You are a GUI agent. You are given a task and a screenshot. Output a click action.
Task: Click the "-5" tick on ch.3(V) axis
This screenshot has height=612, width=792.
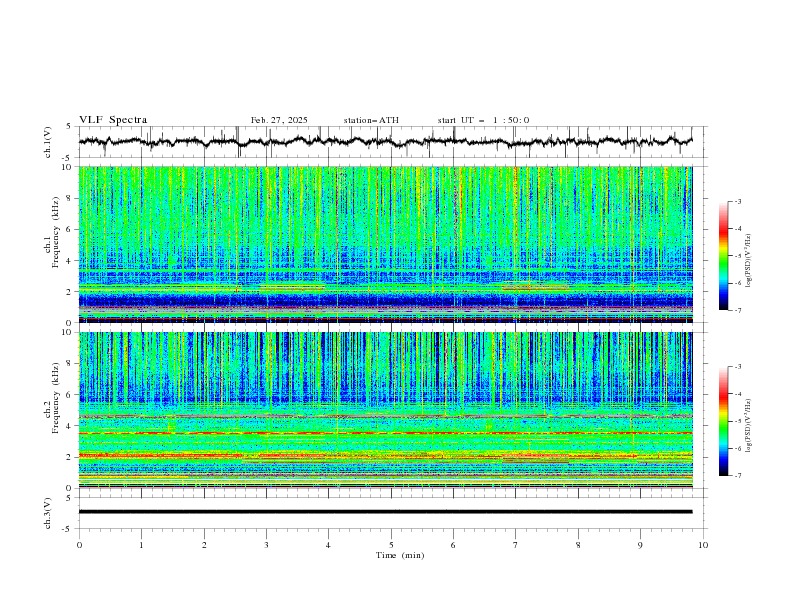68,529
